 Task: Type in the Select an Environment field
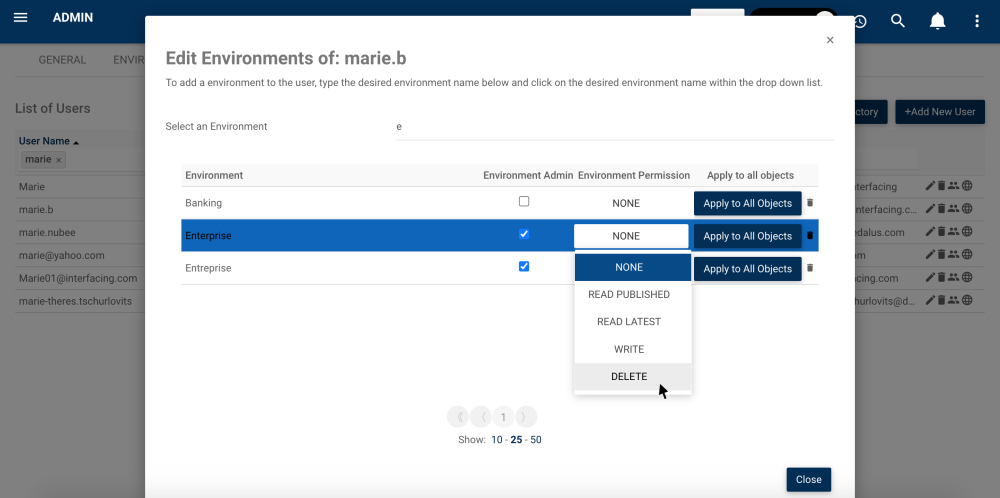pos(614,127)
